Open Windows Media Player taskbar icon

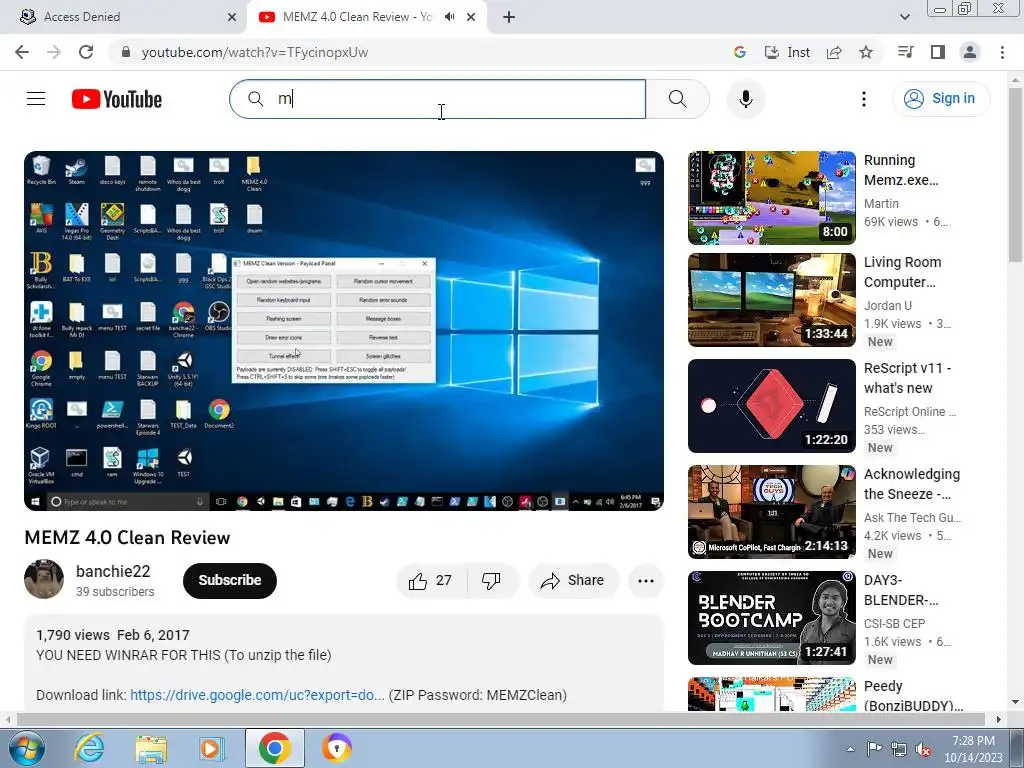pos(211,748)
